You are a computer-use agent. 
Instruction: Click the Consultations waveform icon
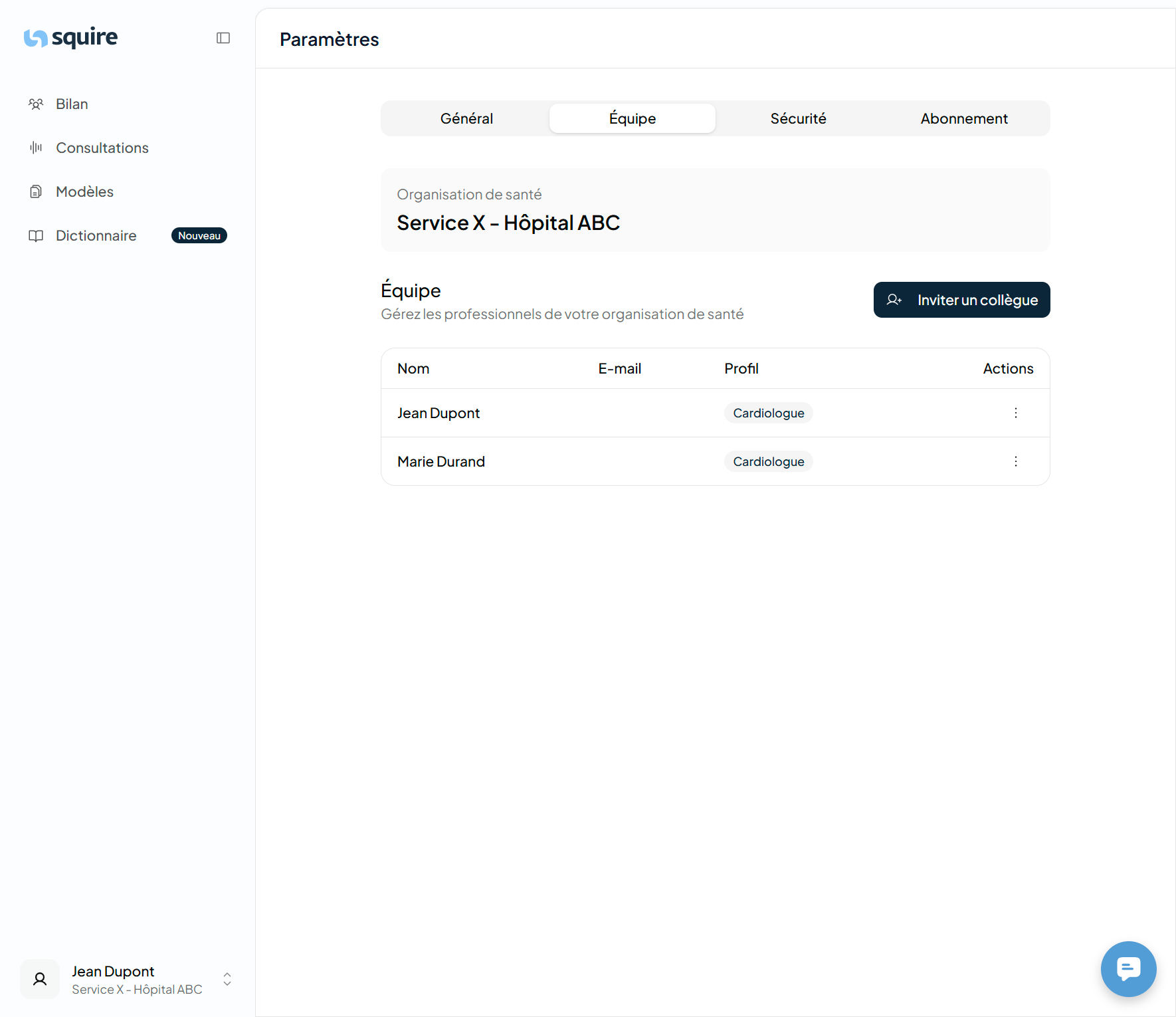(x=36, y=148)
